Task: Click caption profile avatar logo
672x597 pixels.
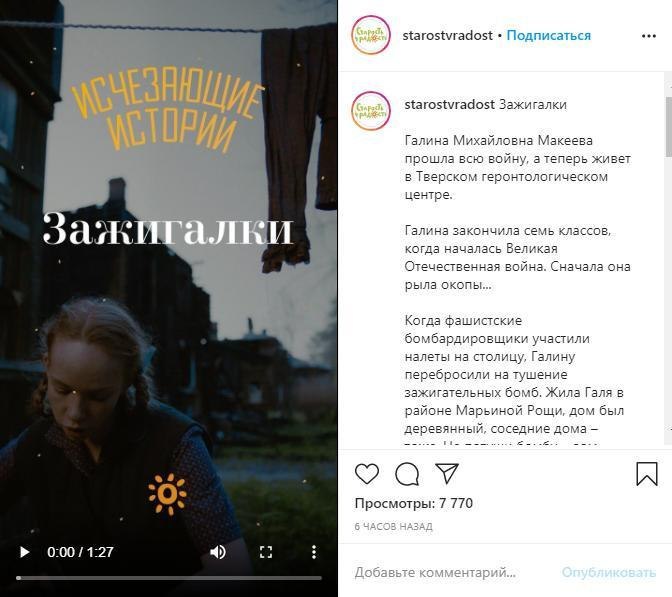Action: (371, 111)
